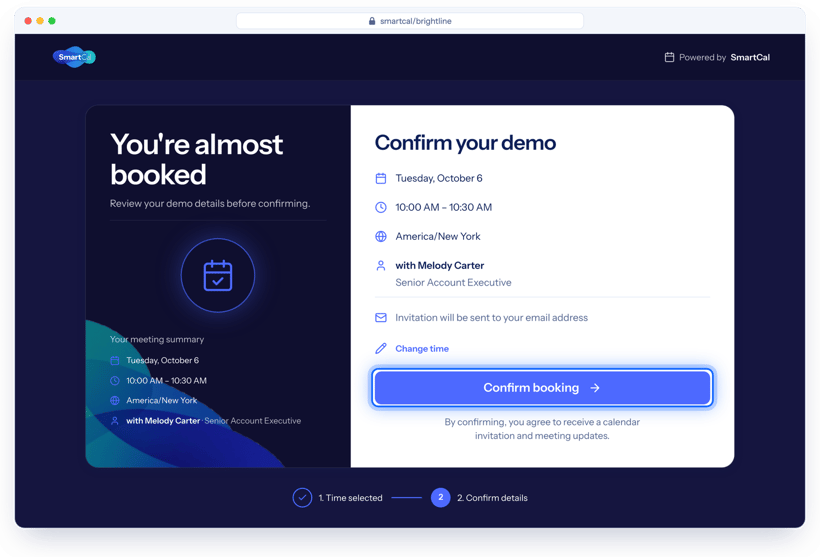Click the You're almost booked heading
The image size is (820, 557).
(x=196, y=159)
